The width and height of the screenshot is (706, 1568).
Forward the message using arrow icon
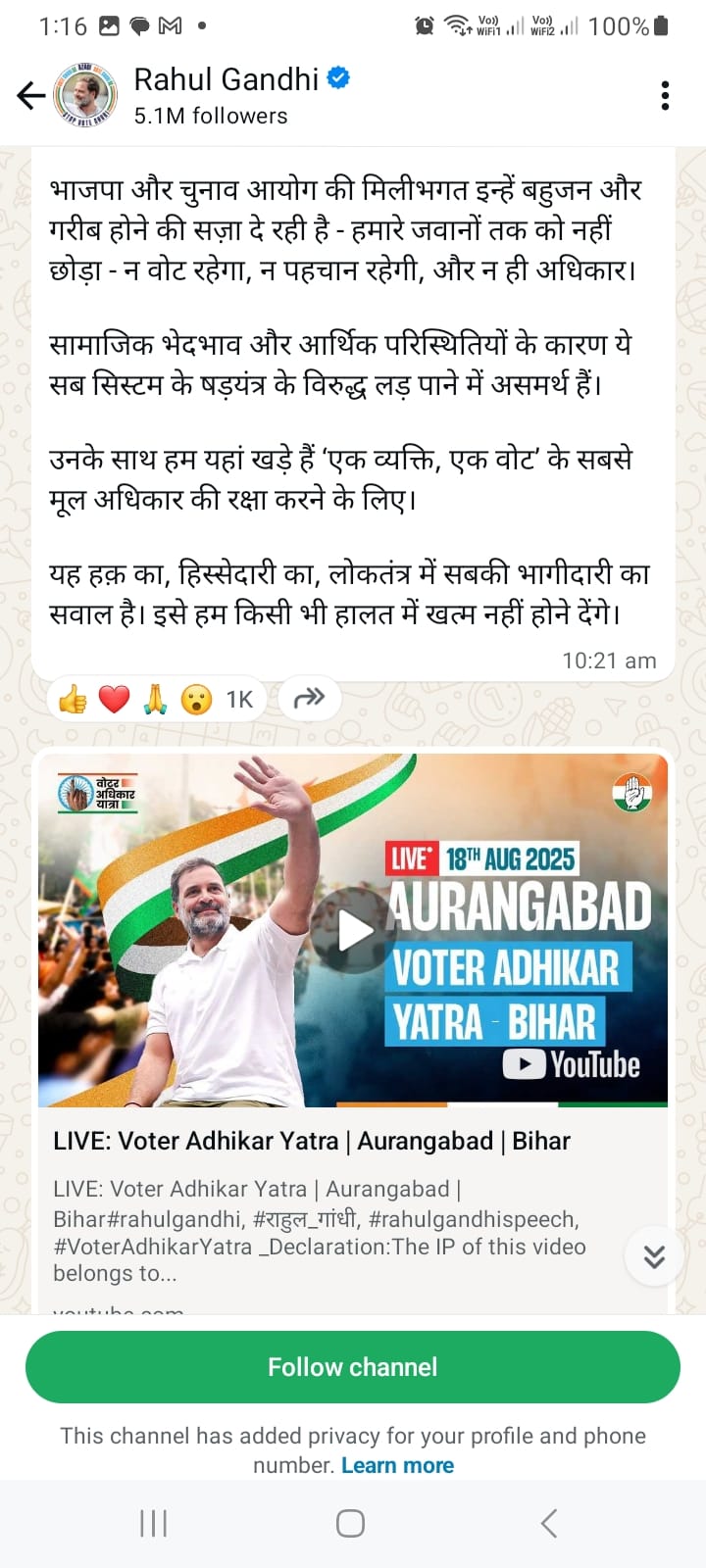tap(309, 698)
